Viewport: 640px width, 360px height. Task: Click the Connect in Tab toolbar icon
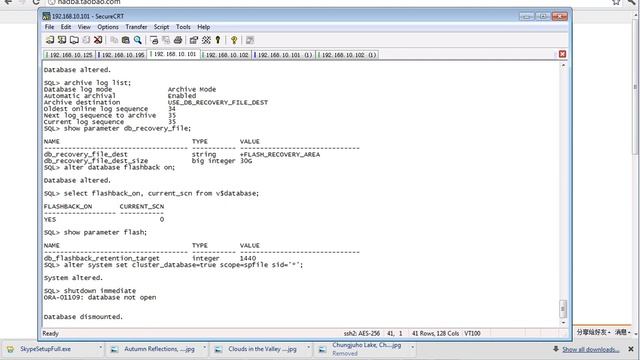(74, 40)
